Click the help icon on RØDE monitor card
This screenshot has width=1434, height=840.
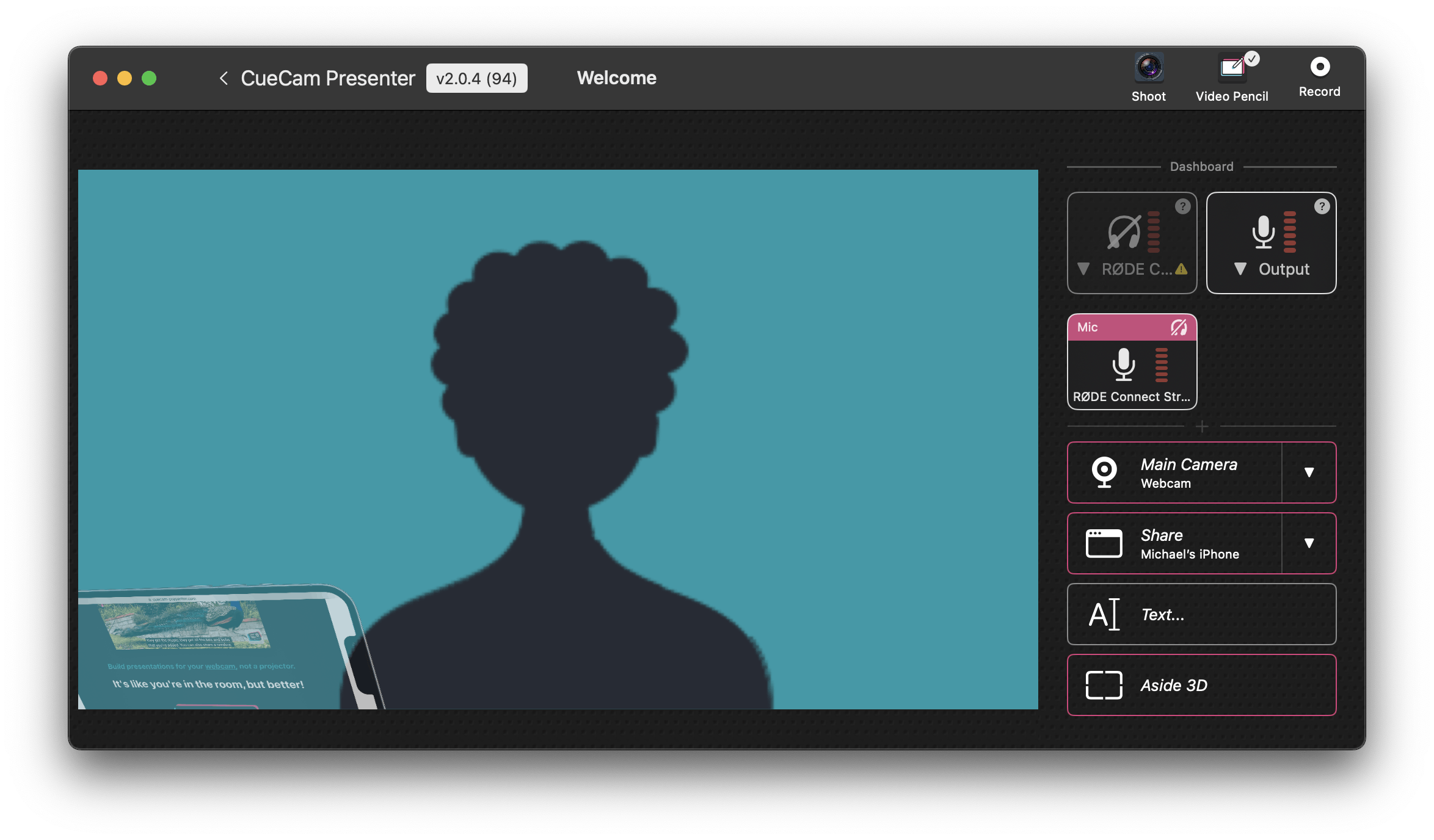point(1182,206)
